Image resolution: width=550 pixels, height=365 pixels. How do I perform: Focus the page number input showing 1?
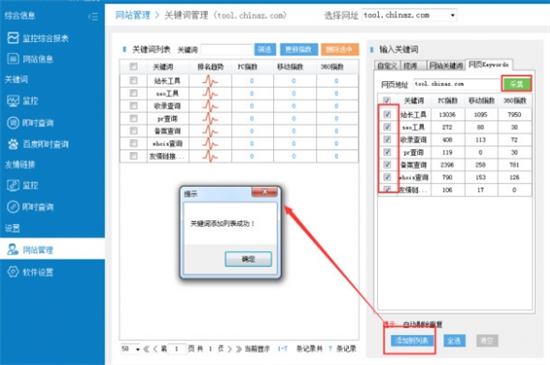tap(176, 349)
